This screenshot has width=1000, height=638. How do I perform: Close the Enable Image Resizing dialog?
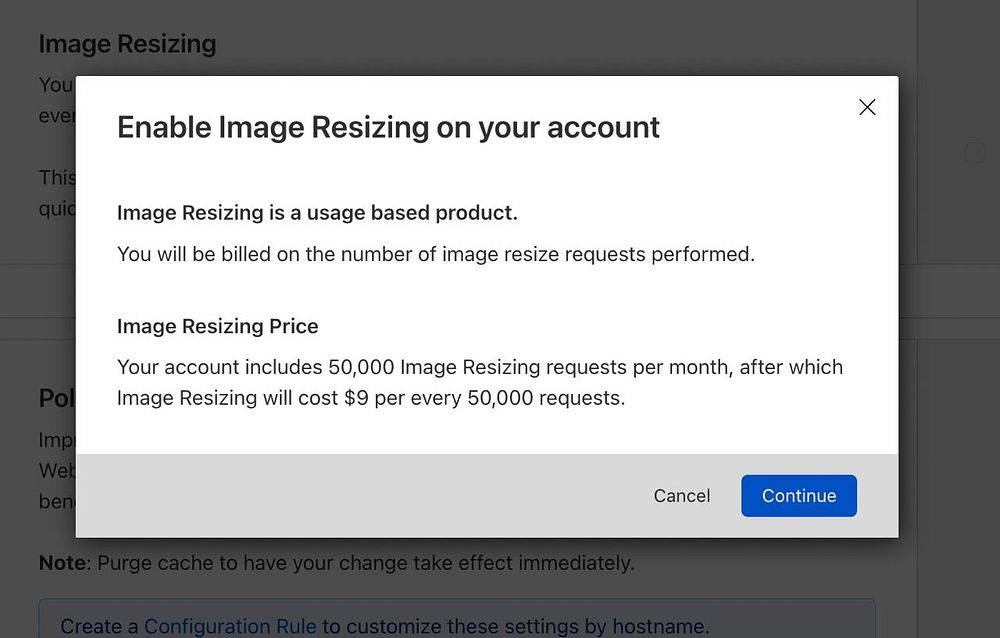867,107
